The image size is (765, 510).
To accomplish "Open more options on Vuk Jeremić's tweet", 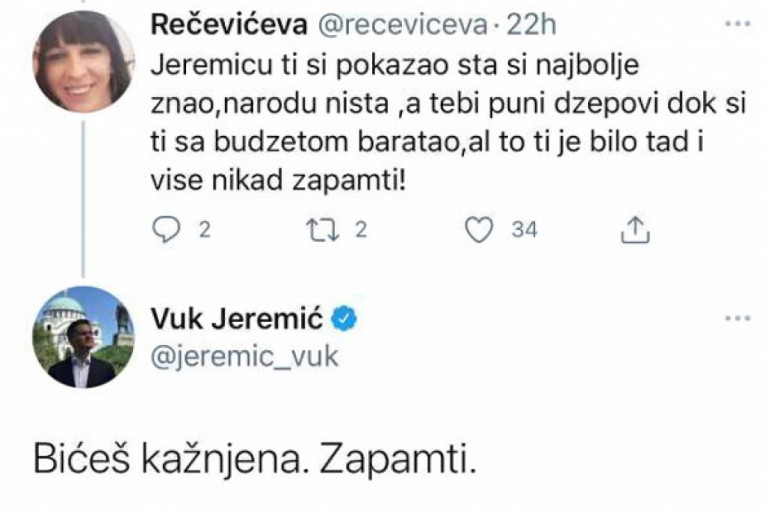I will pos(736,320).
